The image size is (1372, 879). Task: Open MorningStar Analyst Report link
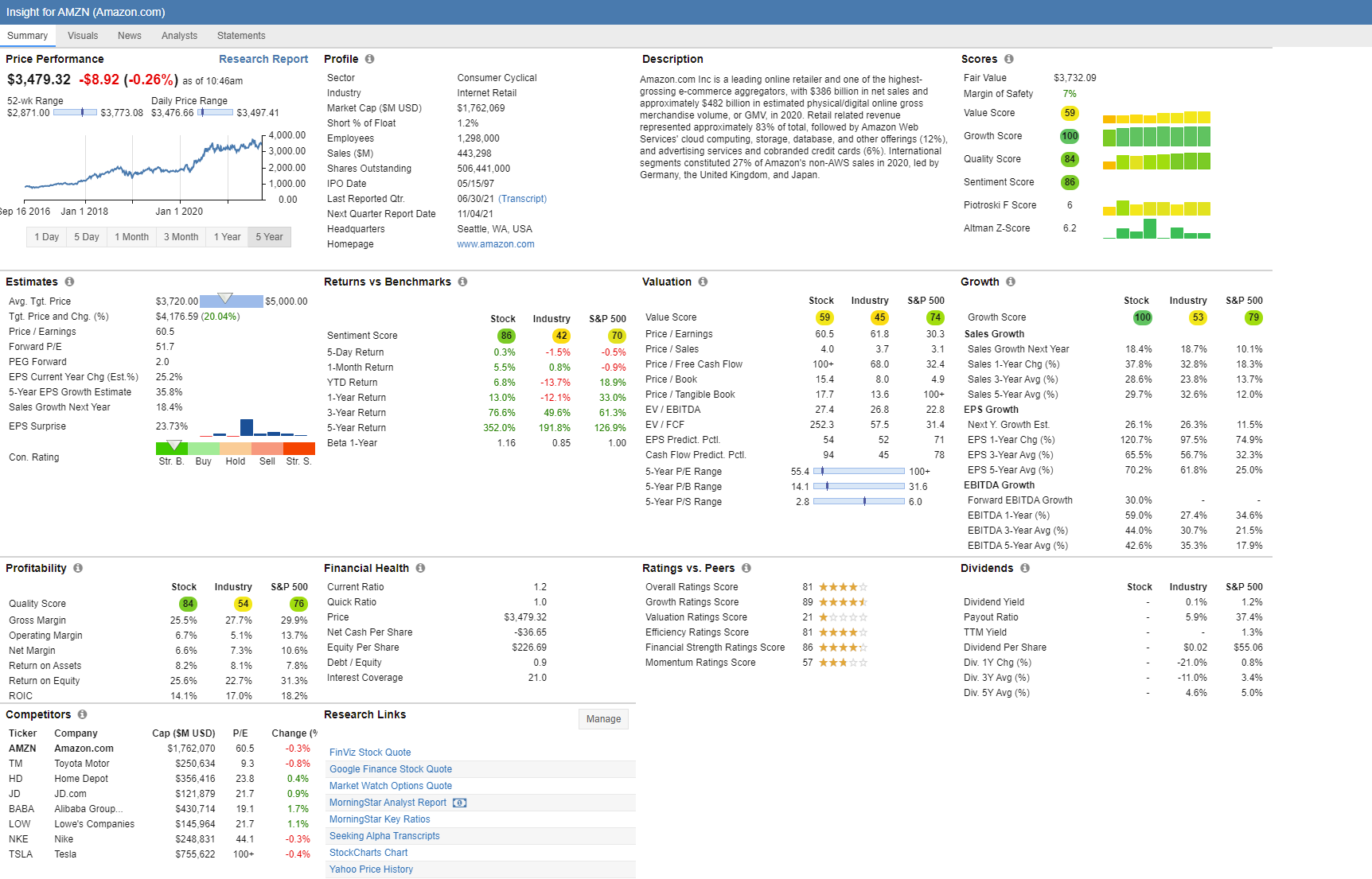point(388,803)
